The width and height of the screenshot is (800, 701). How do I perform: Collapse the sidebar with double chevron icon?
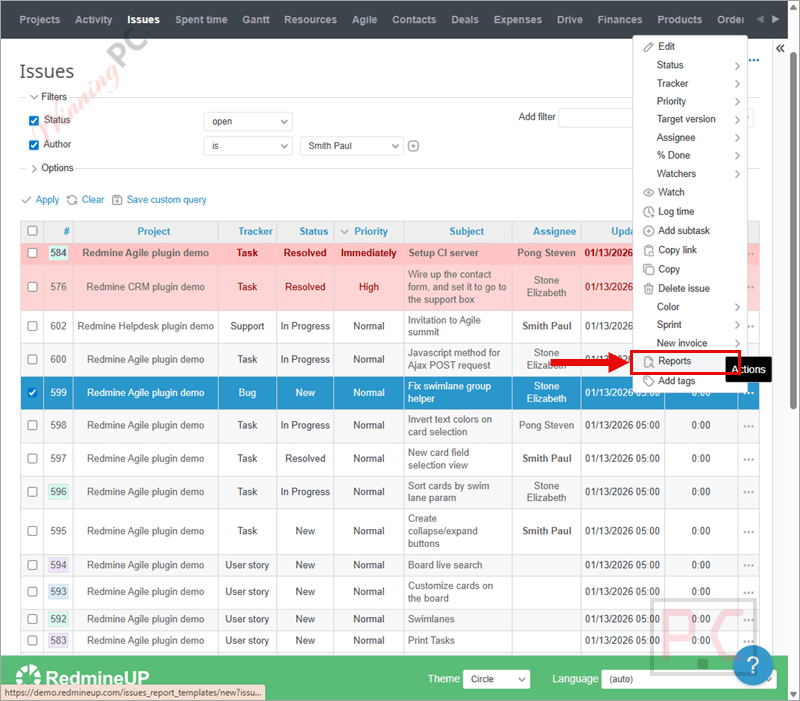coord(780,48)
